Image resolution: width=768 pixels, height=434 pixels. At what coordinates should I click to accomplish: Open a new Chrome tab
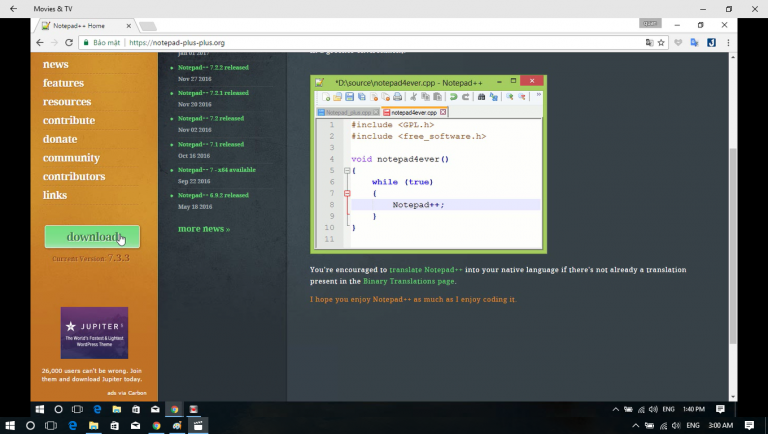(x=147, y=26)
